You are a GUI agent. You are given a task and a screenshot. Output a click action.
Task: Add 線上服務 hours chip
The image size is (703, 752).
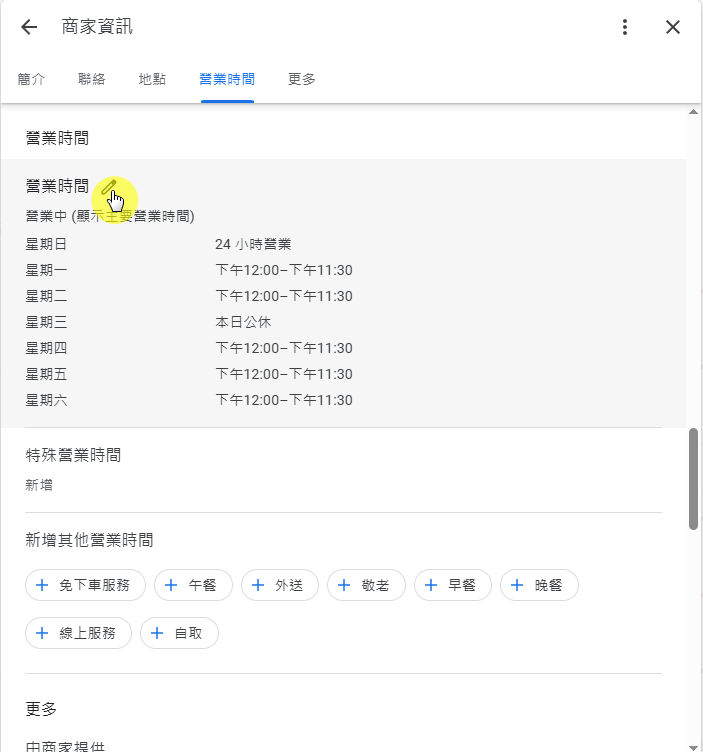(78, 633)
